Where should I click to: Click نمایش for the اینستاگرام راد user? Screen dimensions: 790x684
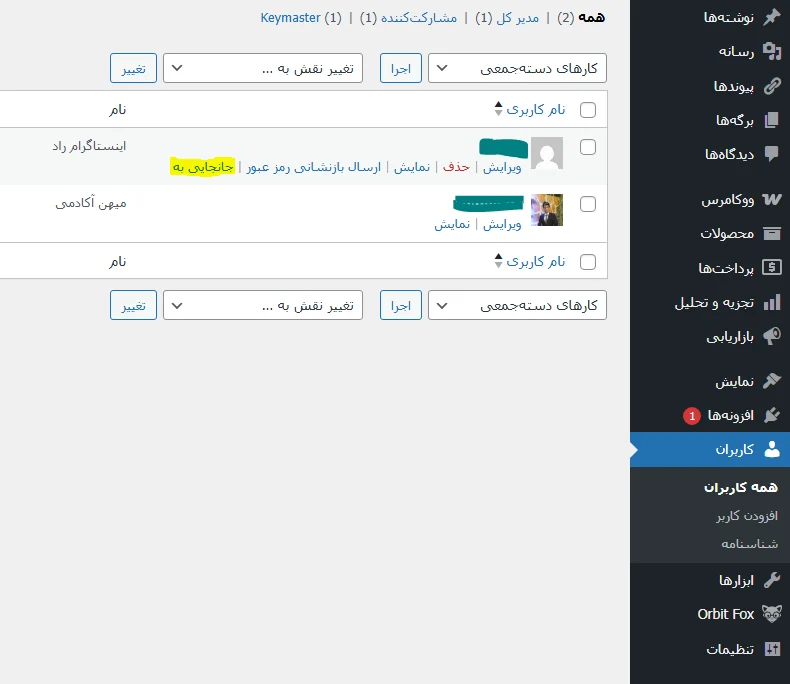412,167
